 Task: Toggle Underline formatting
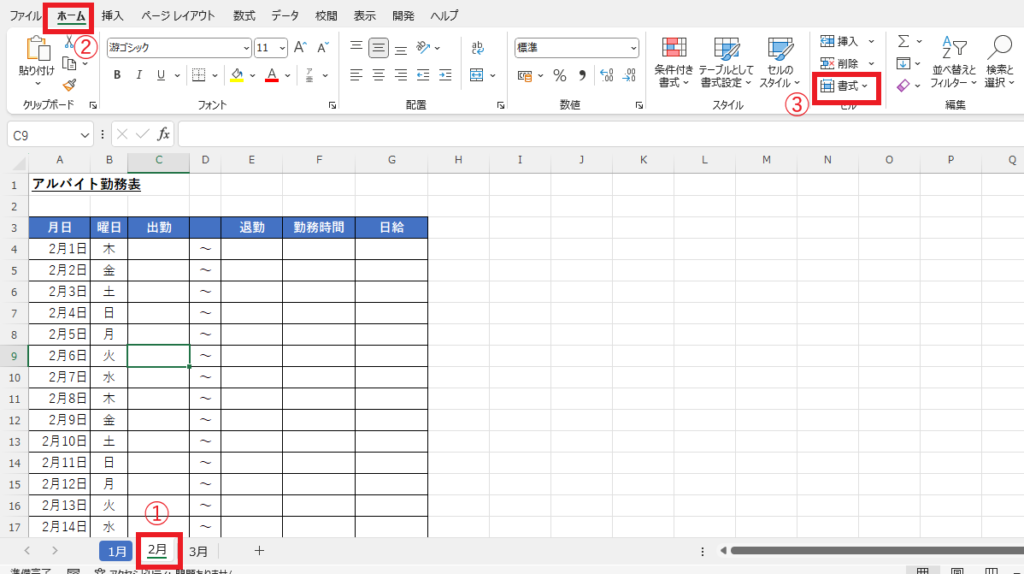[x=161, y=75]
